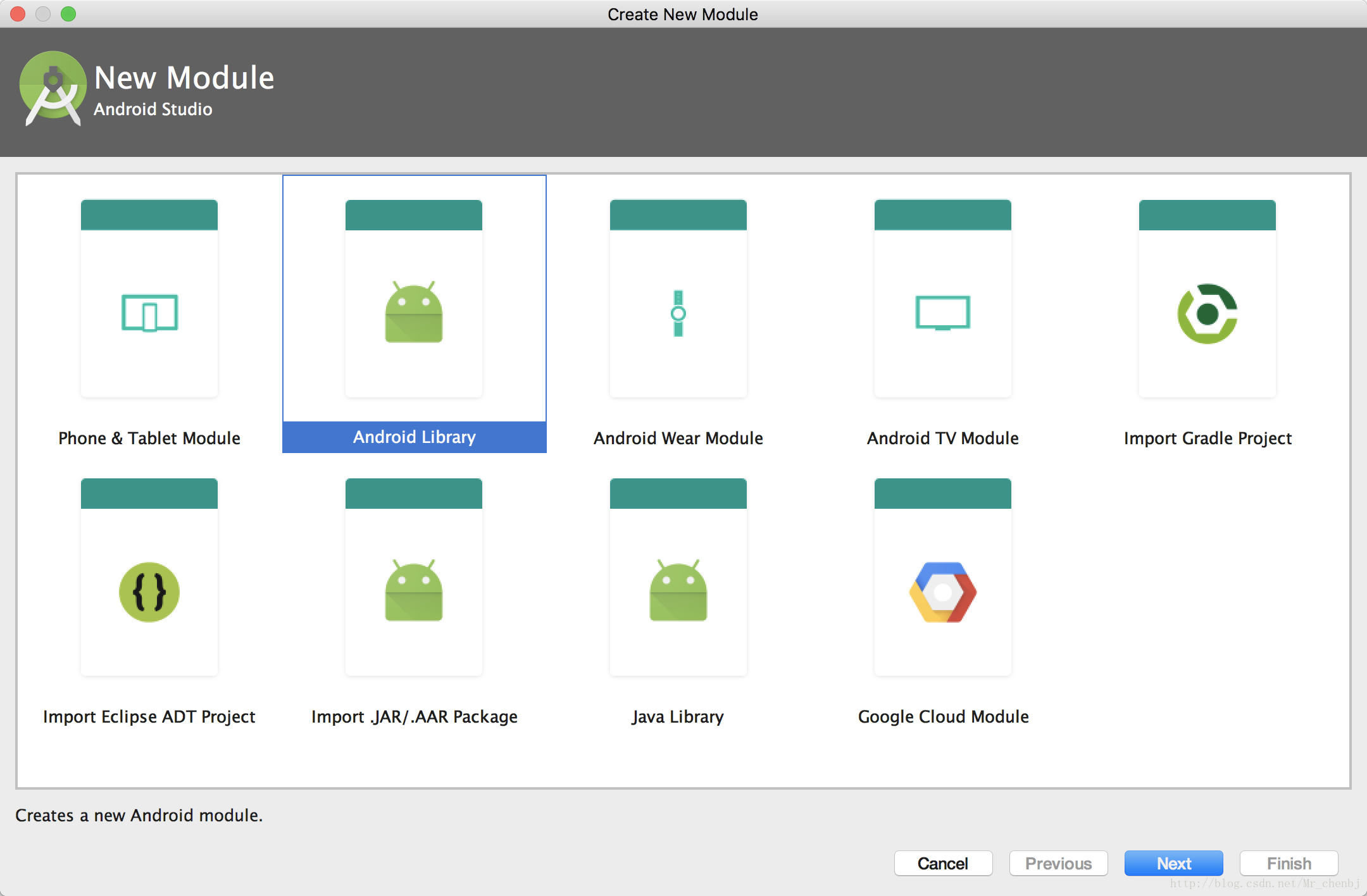This screenshot has width=1367, height=896.
Task: Select the Gradle project import icon
Action: [1208, 314]
